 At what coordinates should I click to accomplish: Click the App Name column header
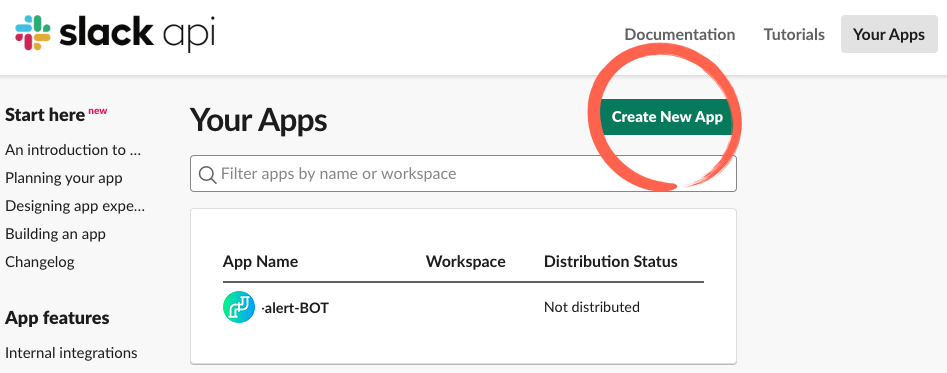coord(260,261)
